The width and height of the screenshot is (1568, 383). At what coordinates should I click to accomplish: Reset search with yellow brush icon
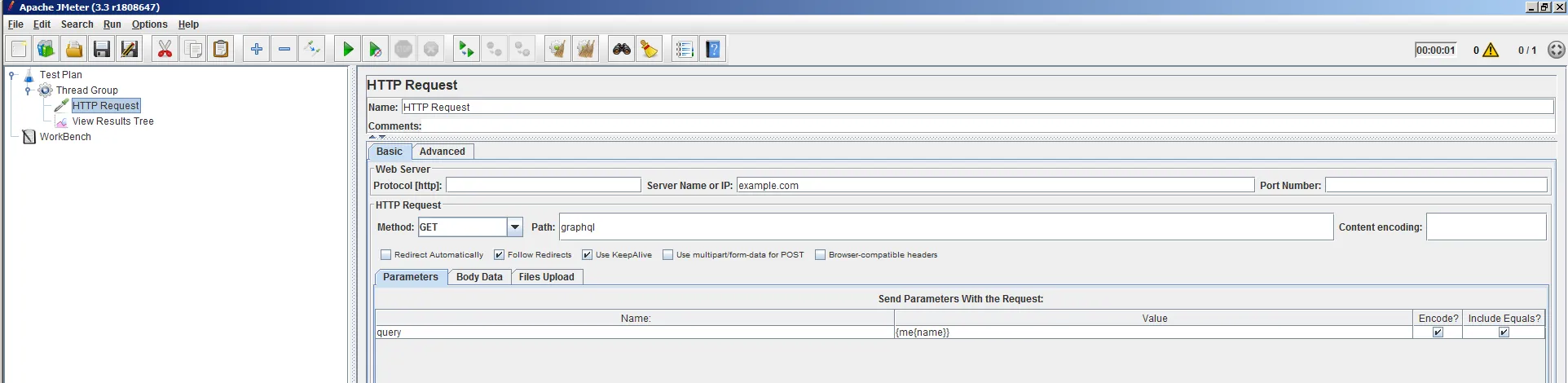tap(650, 49)
